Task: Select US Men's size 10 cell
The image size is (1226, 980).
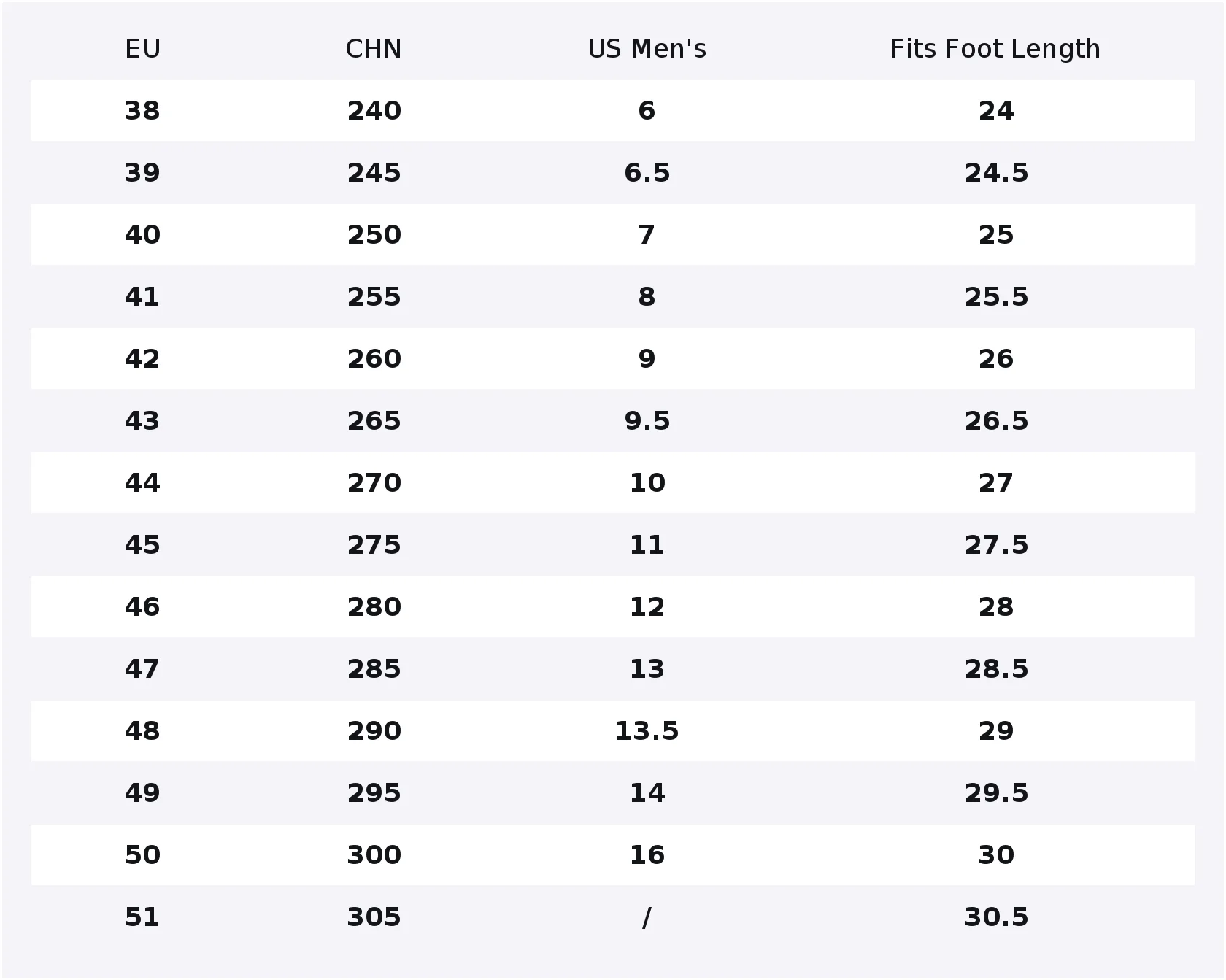Action: [x=647, y=483]
